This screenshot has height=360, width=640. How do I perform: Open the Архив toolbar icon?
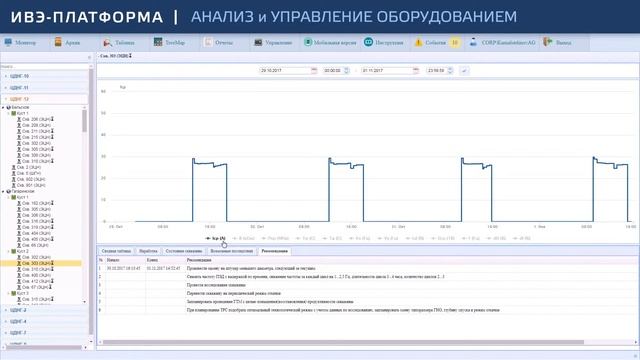[58, 42]
